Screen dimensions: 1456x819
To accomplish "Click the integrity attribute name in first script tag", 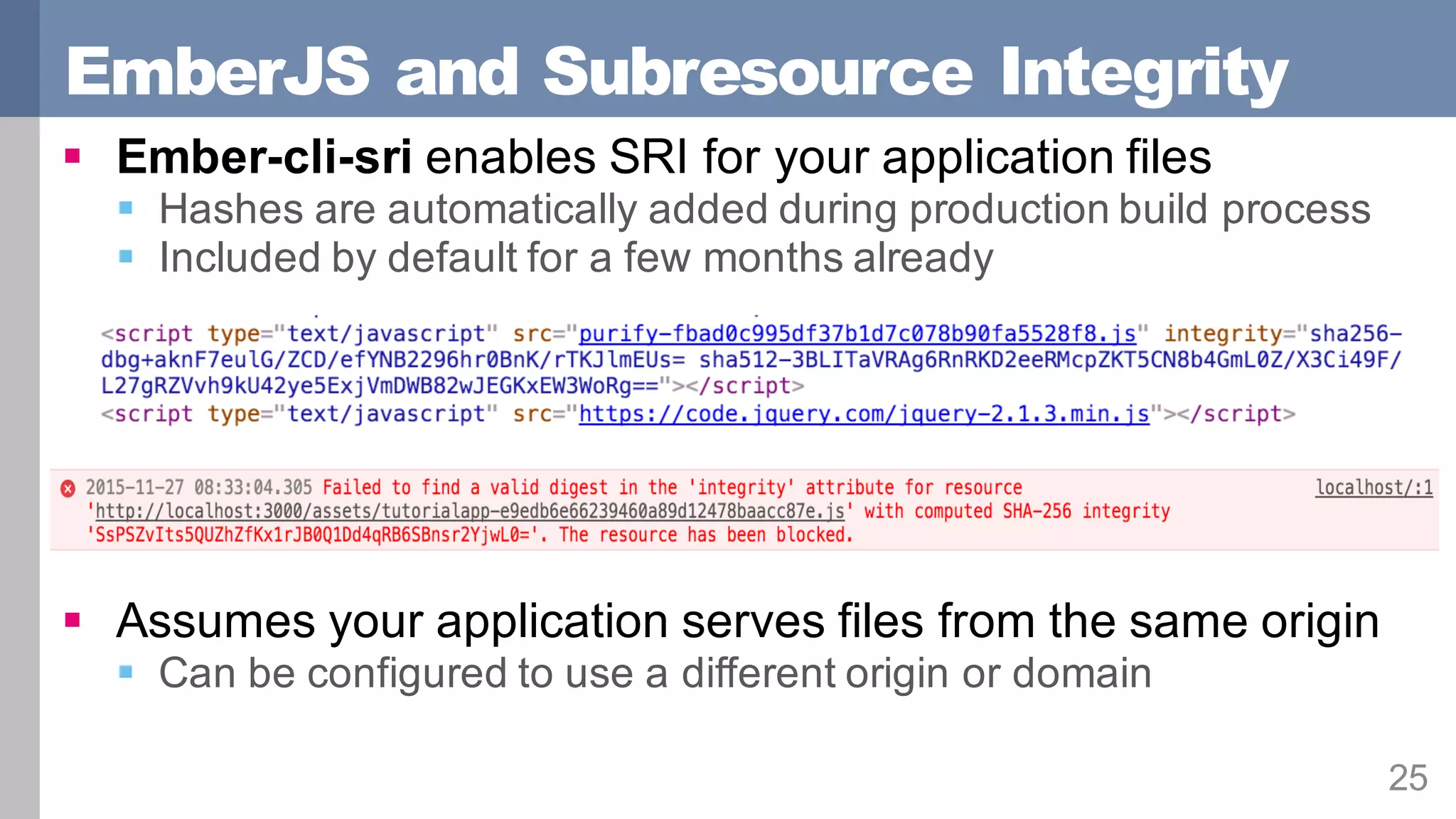I will 1223,333.
